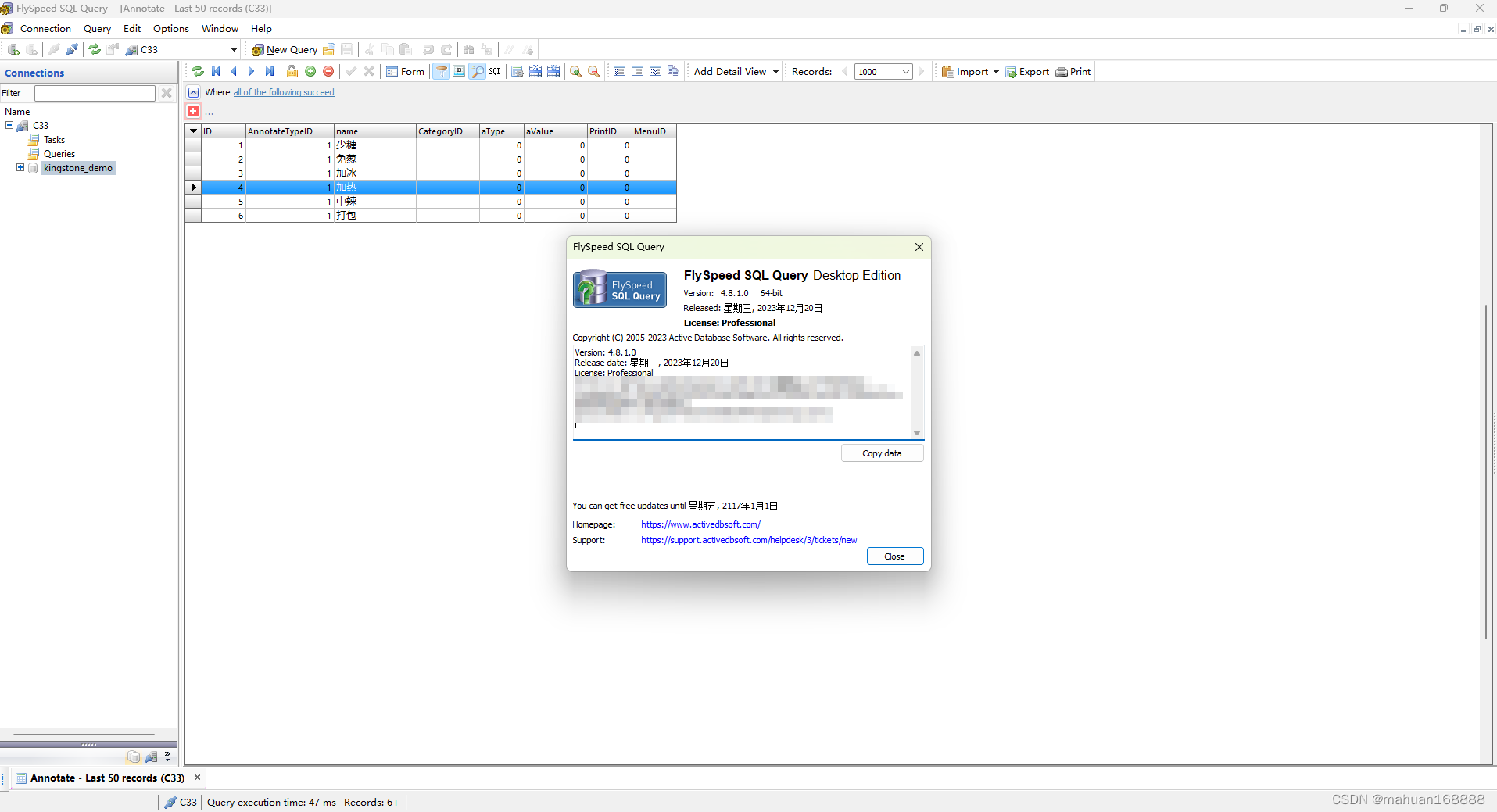Viewport: 1497px width, 812px height.
Task: Switch to Form view
Action: click(x=405, y=72)
